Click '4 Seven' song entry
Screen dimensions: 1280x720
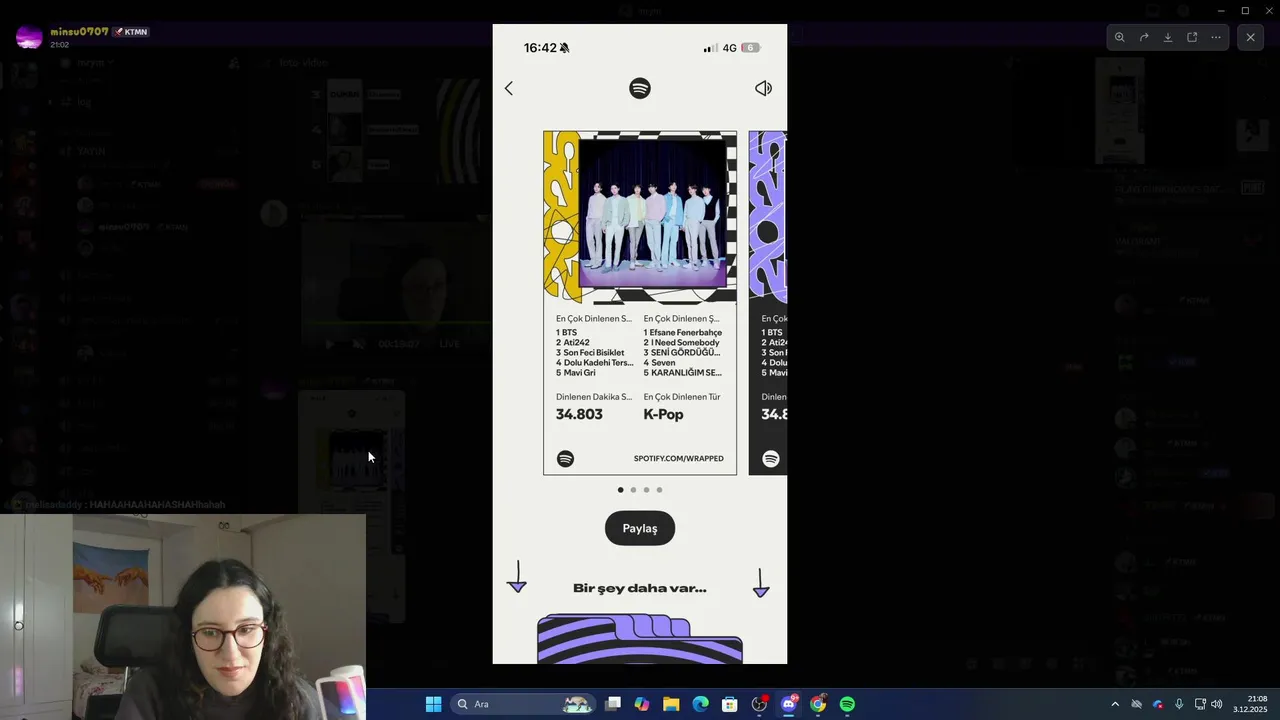click(x=659, y=363)
